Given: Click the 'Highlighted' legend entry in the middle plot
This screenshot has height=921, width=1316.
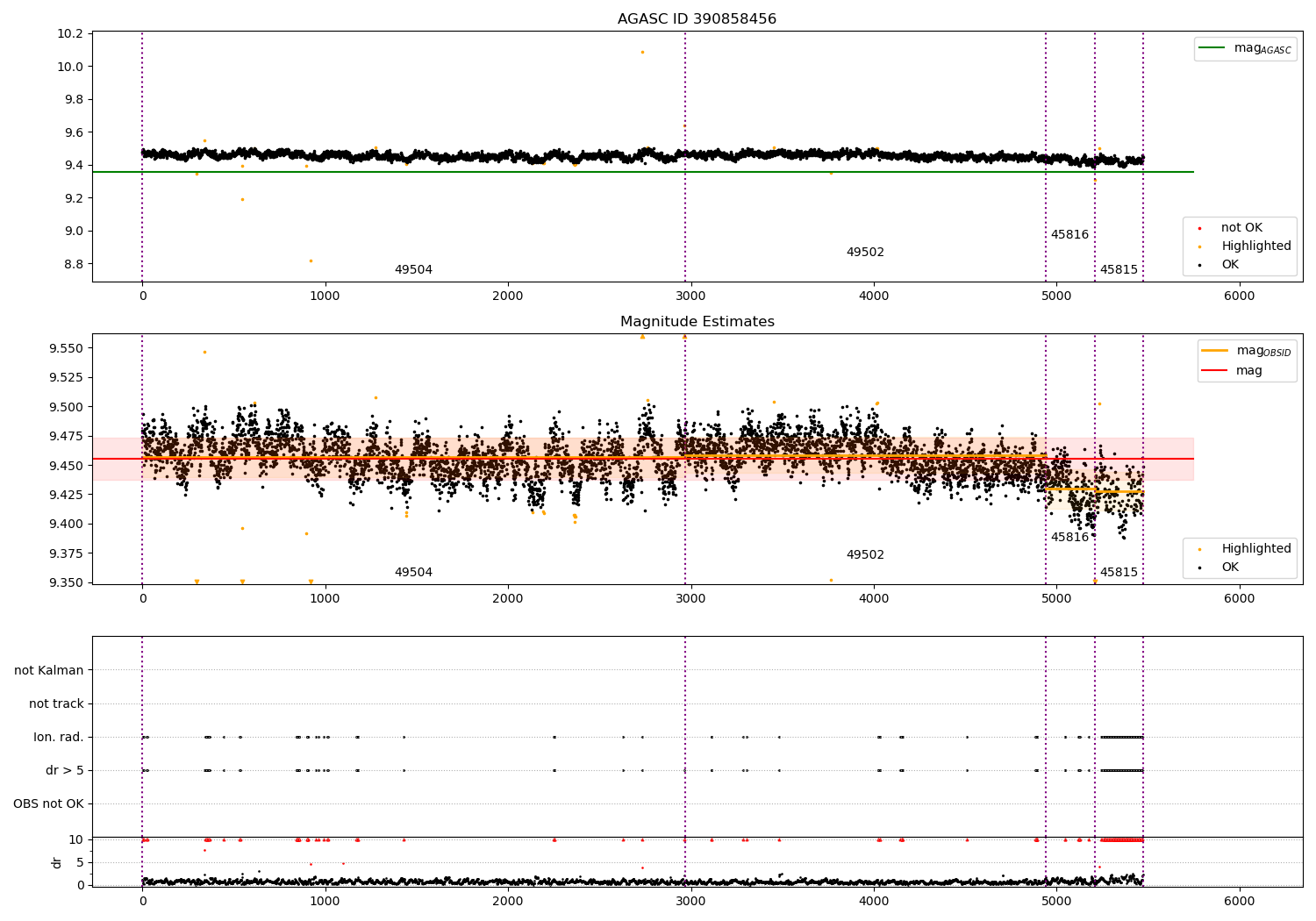Looking at the screenshot, I should 1244,549.
